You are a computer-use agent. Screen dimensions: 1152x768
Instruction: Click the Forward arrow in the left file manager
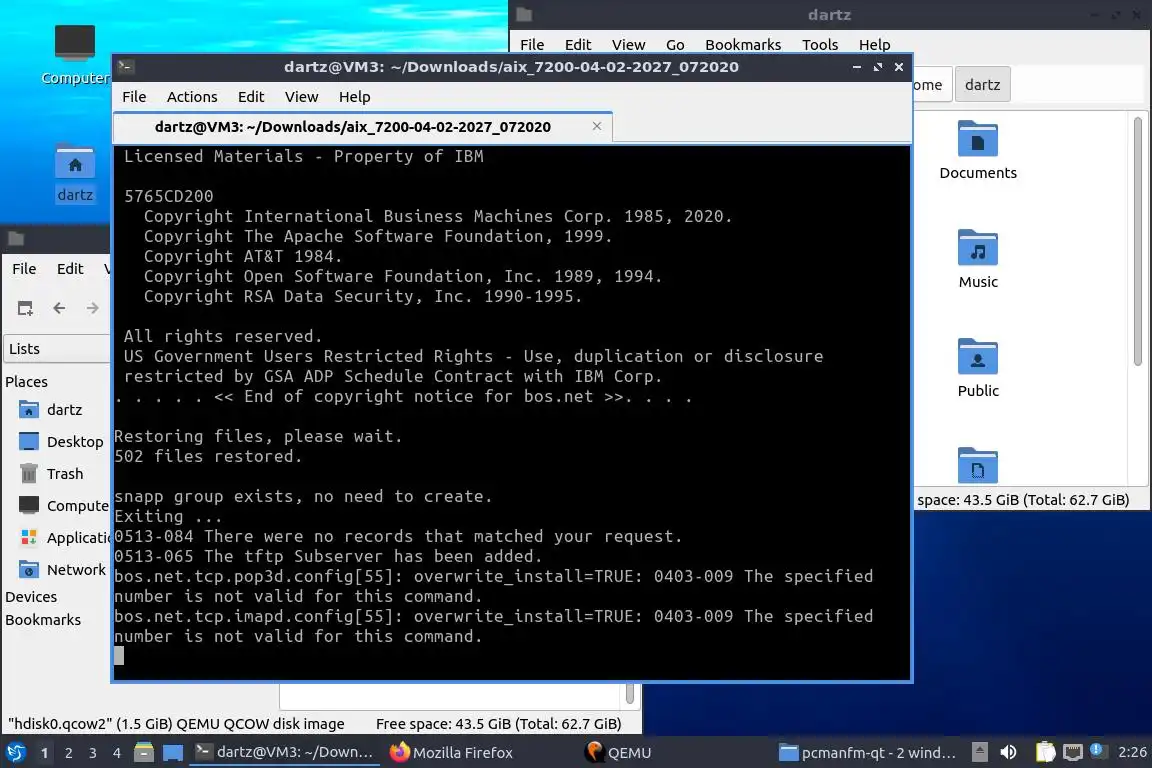point(93,308)
